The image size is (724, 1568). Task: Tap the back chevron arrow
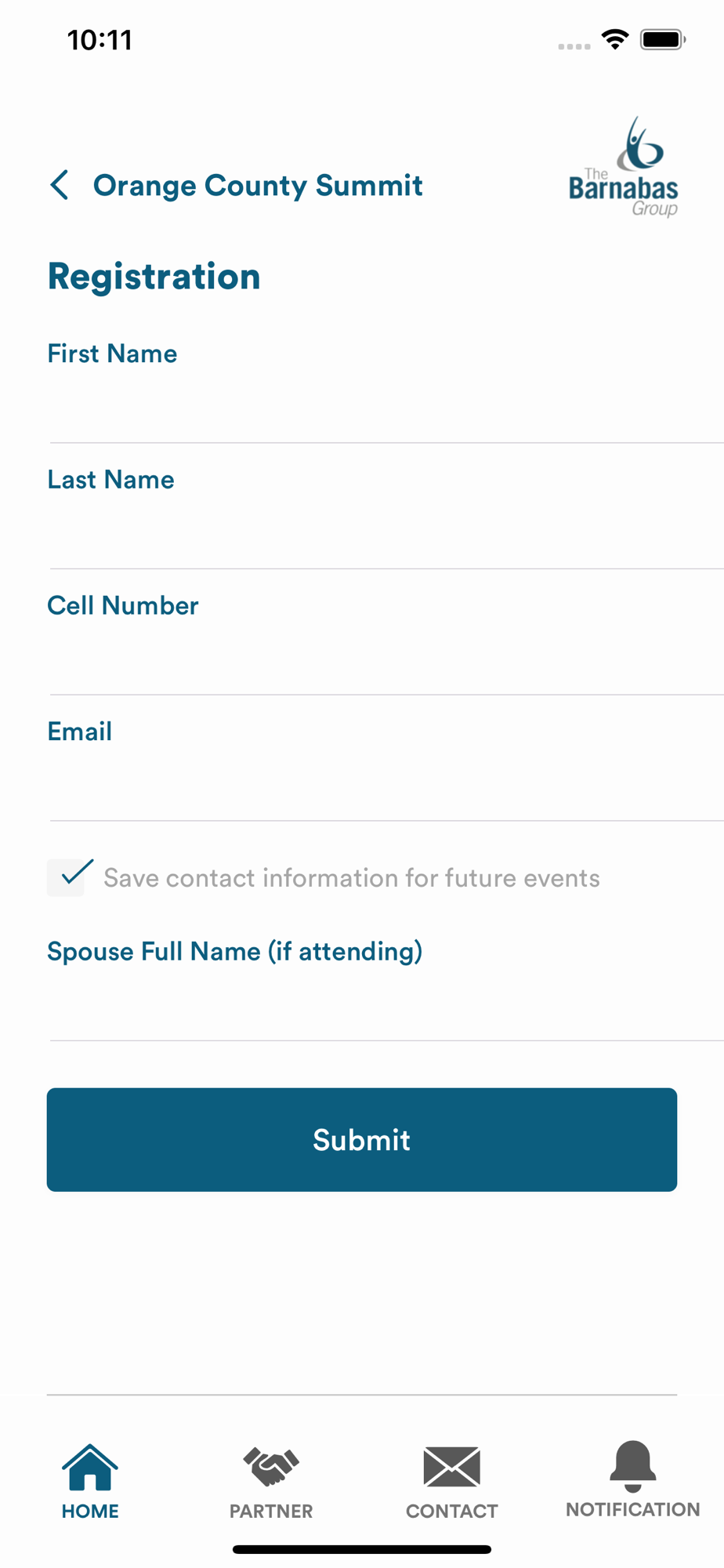tap(60, 185)
